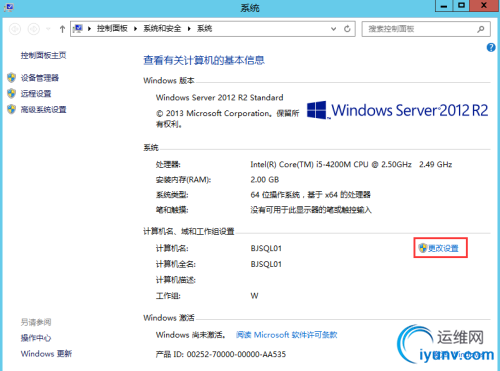This screenshot has width=500, height=371.
Task: Open 阅读 Microsoft 软件许可条款 link
Action: [287, 335]
